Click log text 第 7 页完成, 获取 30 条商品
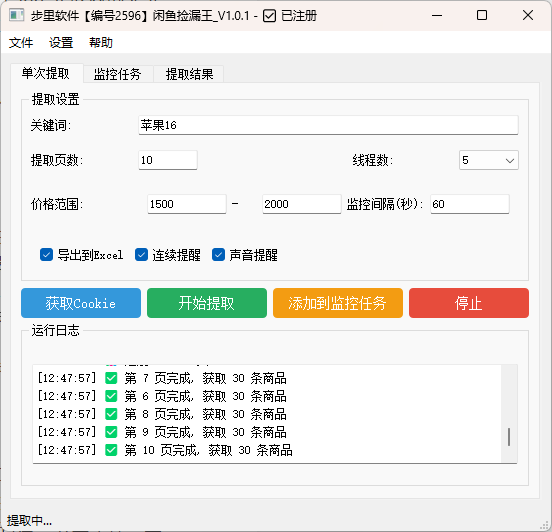 (205, 378)
